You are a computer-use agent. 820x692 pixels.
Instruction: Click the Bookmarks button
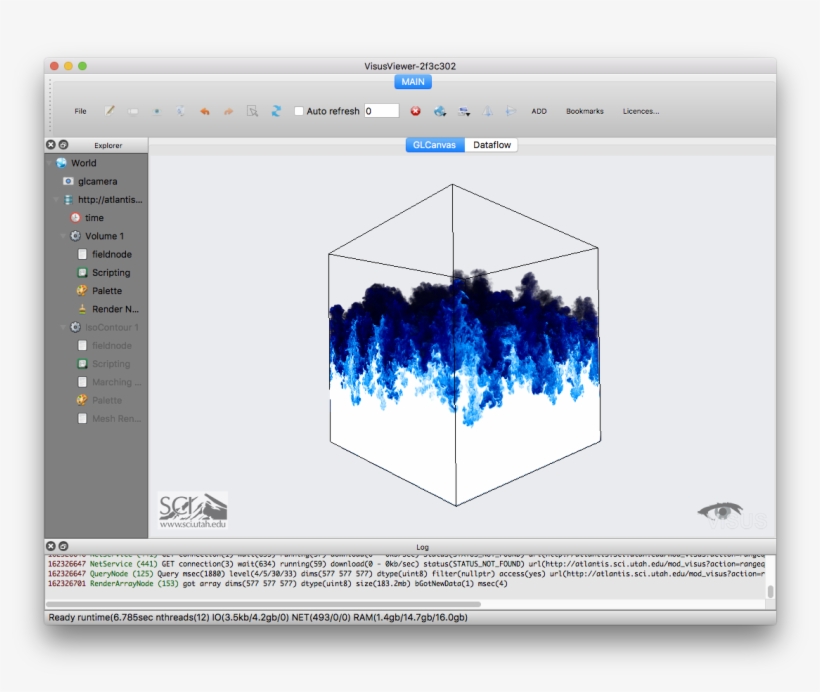pos(584,111)
